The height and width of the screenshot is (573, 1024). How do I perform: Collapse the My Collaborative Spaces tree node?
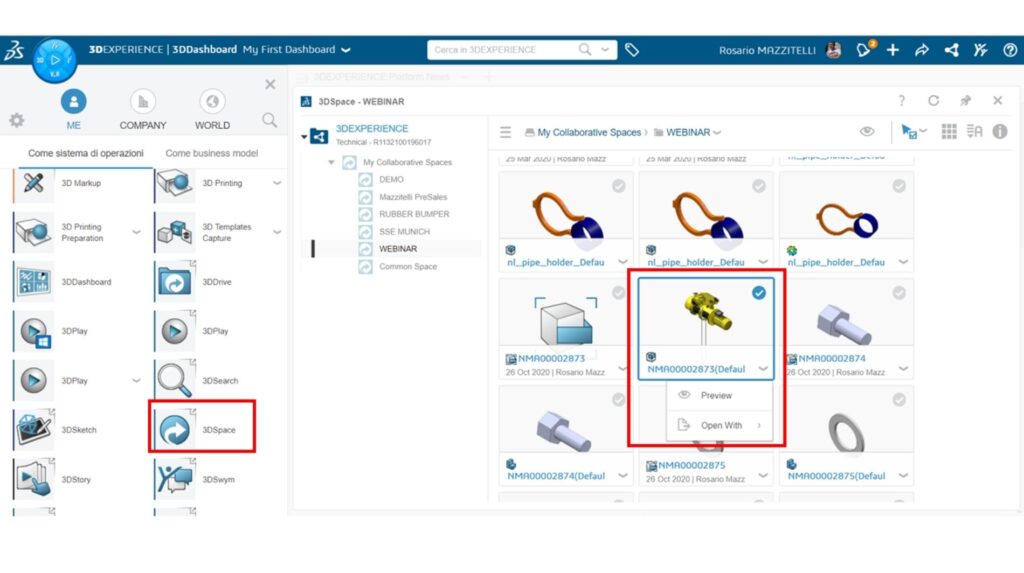[x=331, y=162]
